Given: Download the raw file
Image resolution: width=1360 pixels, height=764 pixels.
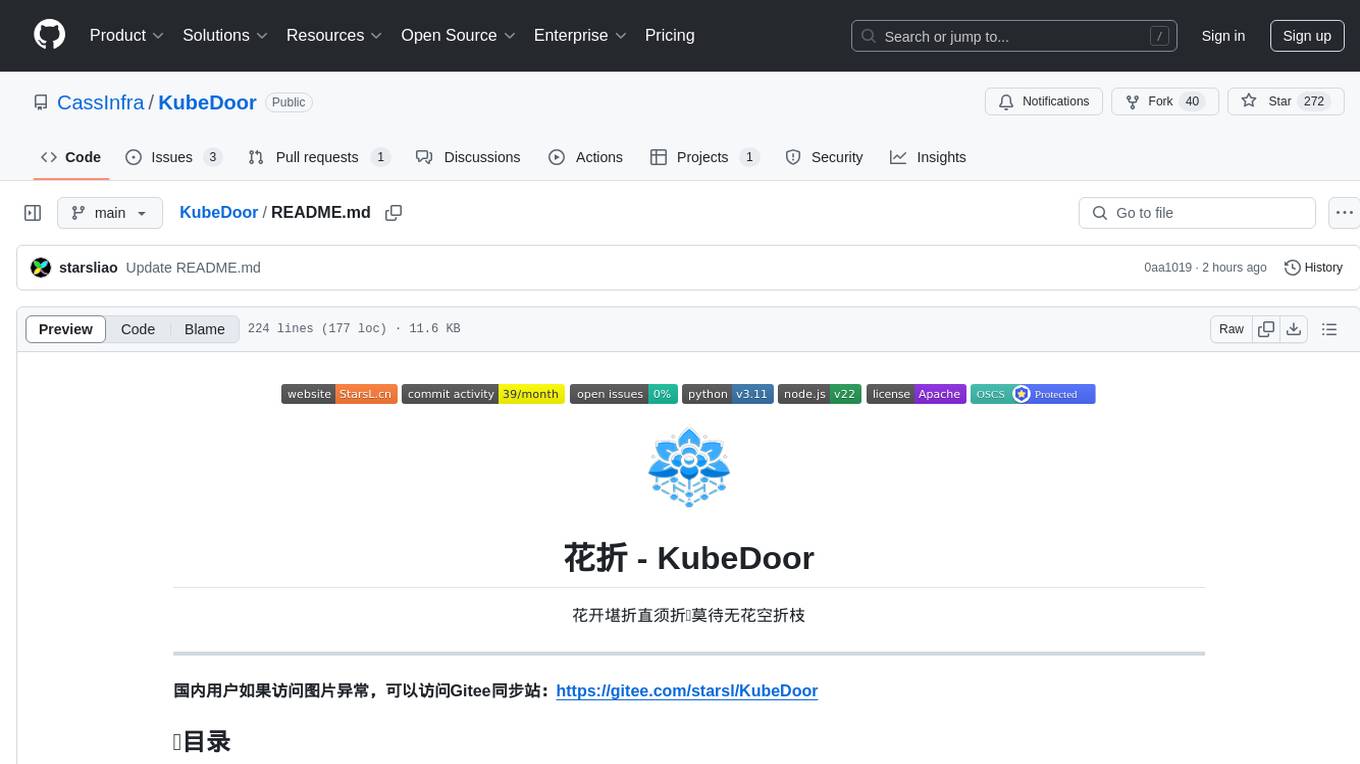Looking at the screenshot, I should [x=1294, y=329].
